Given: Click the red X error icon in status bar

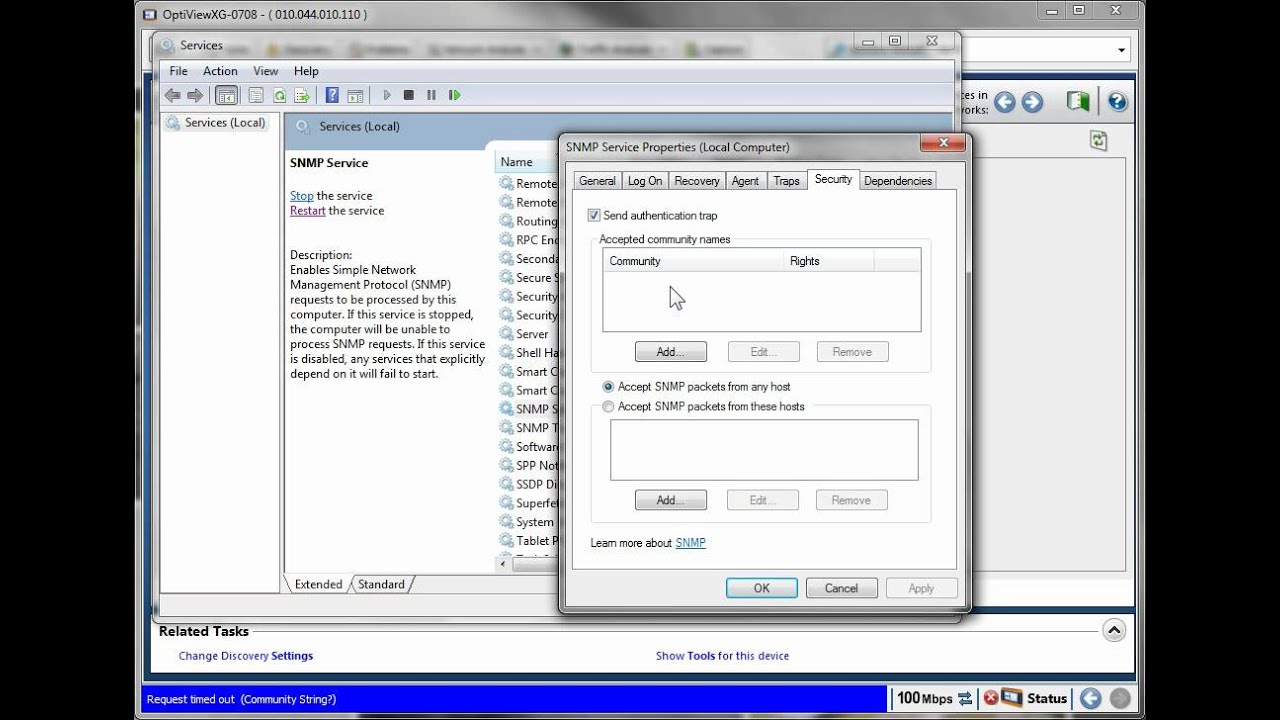Looking at the screenshot, I should (990, 698).
